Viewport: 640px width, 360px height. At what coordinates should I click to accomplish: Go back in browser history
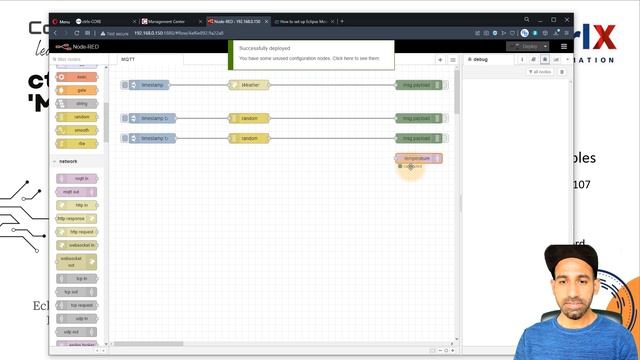[56, 33]
